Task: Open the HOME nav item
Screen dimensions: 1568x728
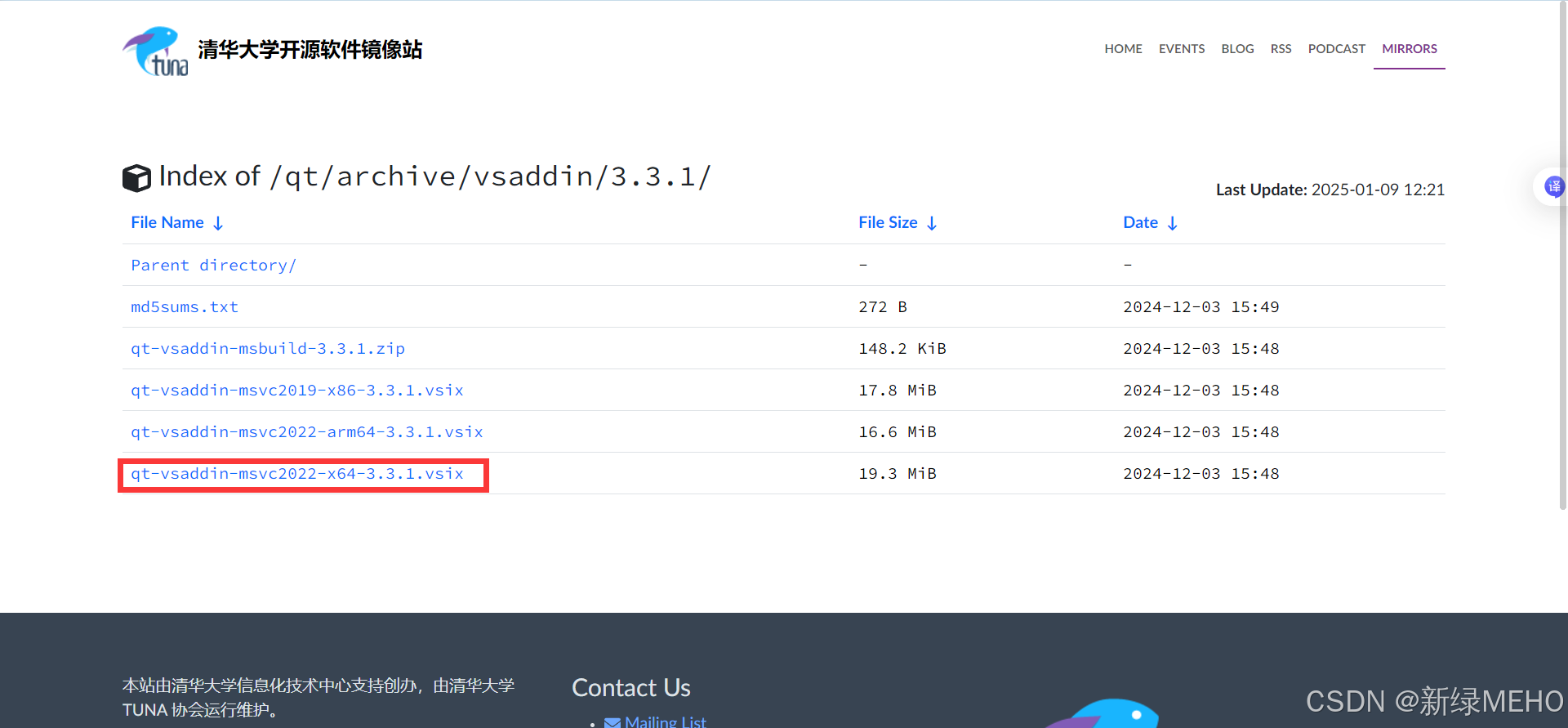Action: pos(1123,49)
